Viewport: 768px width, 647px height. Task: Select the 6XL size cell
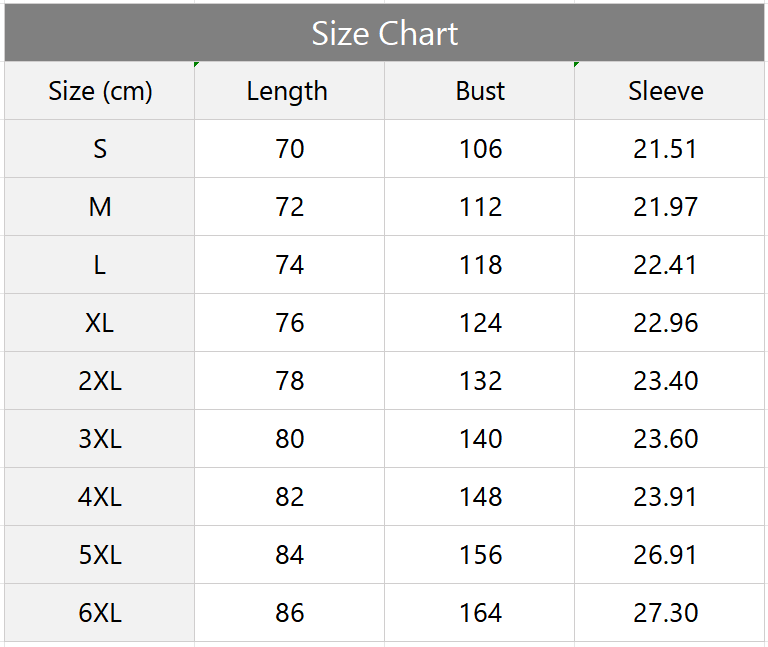pos(100,613)
